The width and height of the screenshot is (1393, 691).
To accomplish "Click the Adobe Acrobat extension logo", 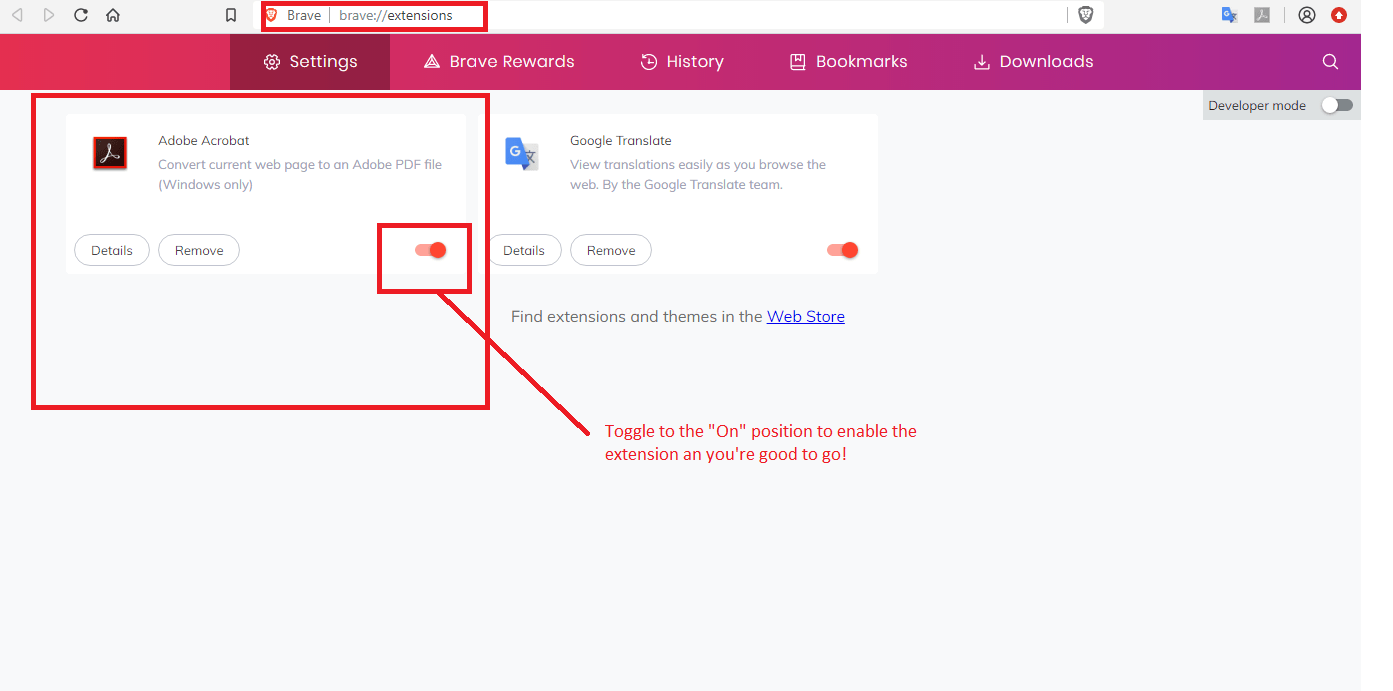I will (110, 153).
